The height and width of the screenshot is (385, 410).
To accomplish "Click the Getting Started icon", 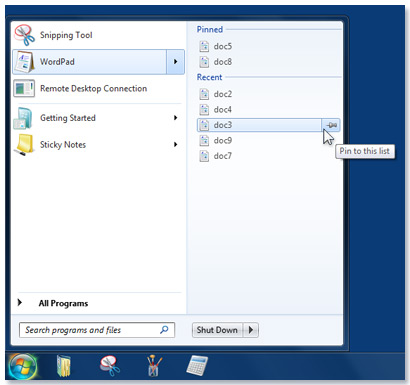I will [23, 118].
